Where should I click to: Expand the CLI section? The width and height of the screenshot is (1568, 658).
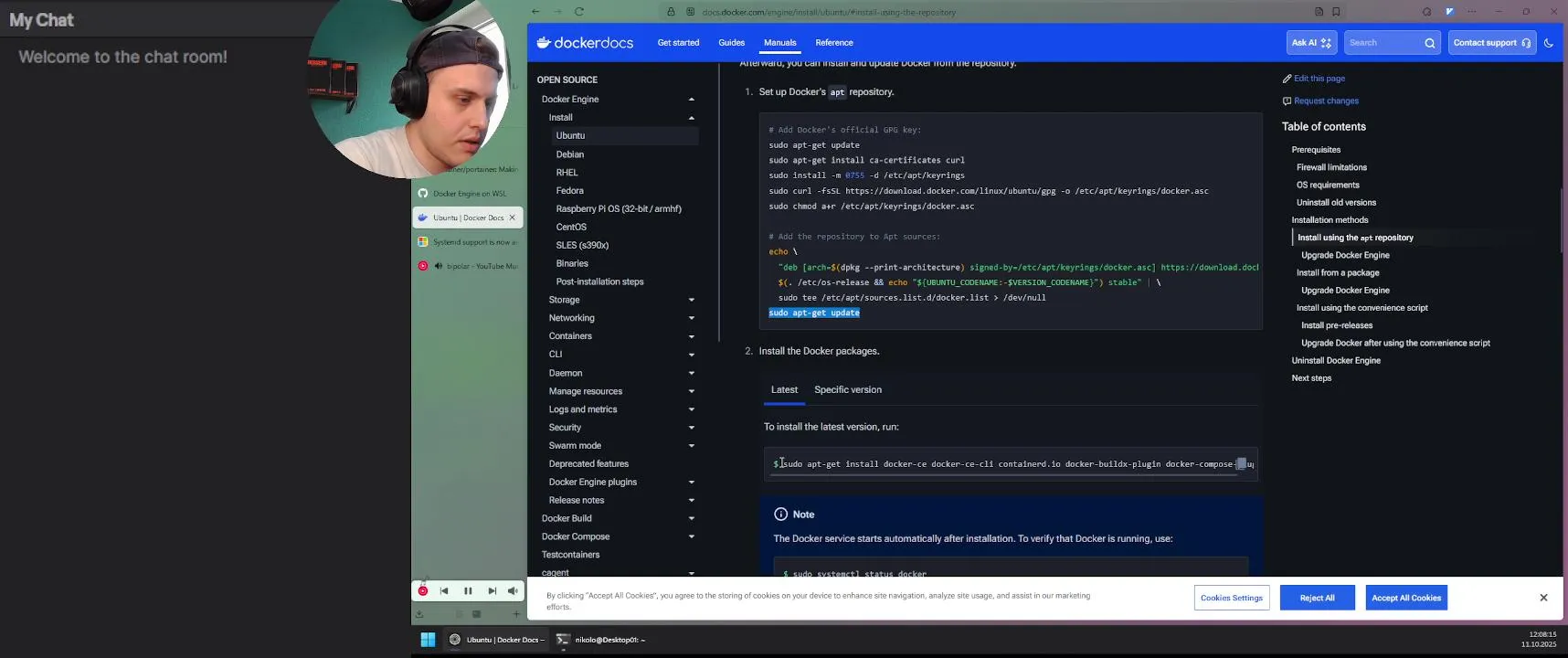691,355
